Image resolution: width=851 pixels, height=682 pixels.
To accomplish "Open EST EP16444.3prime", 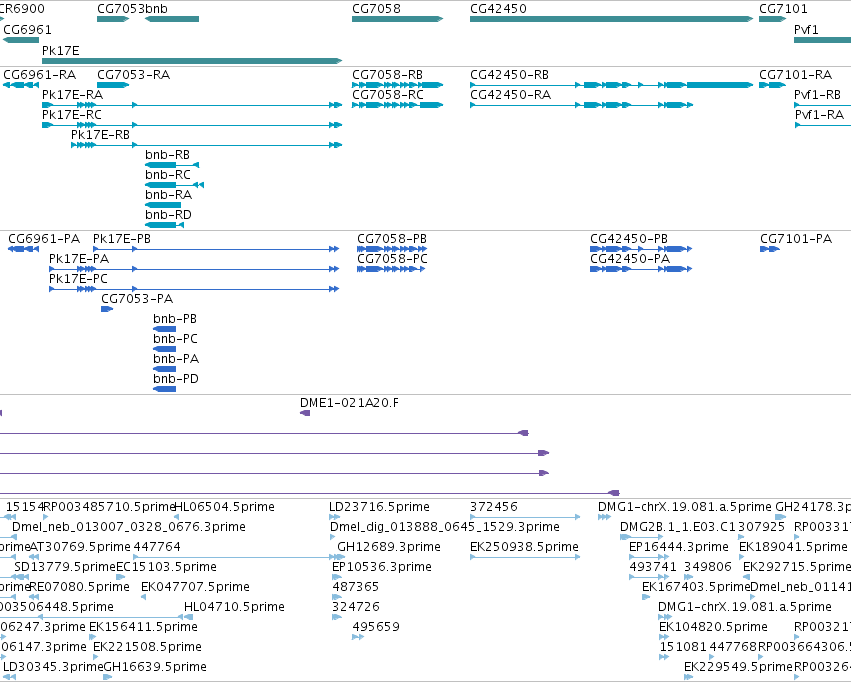I will [x=678, y=547].
